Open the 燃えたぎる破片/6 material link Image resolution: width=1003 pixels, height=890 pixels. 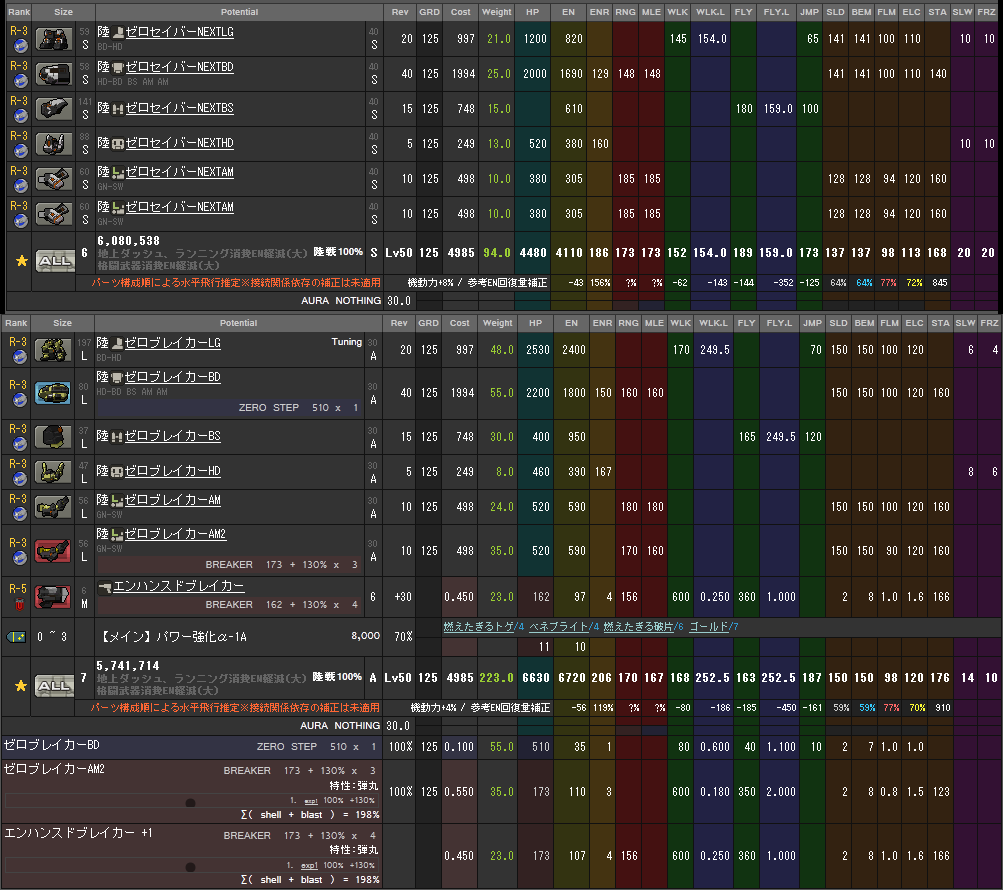(x=644, y=627)
